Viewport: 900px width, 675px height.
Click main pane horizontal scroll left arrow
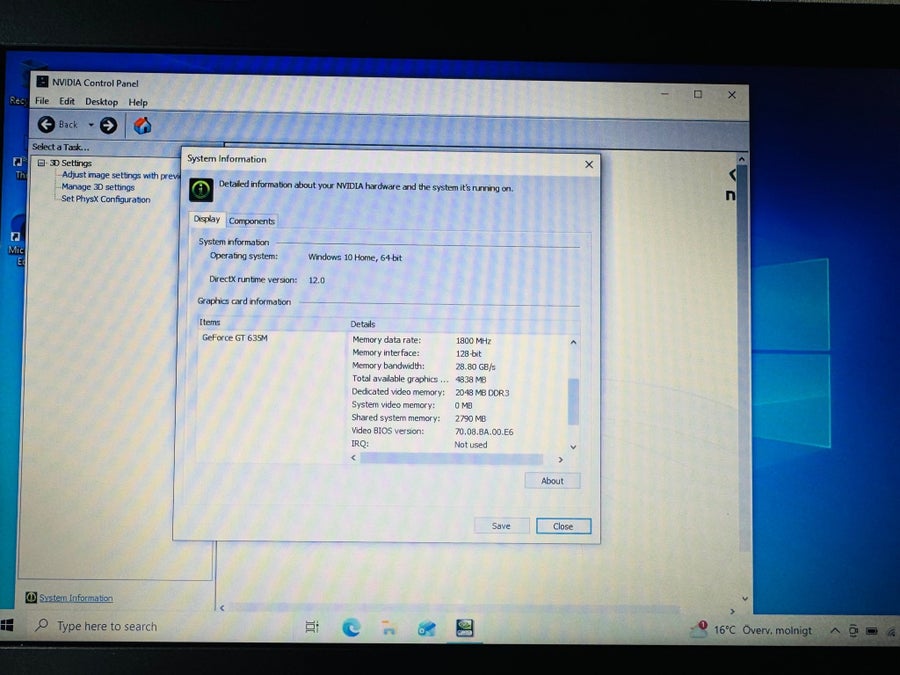222,607
